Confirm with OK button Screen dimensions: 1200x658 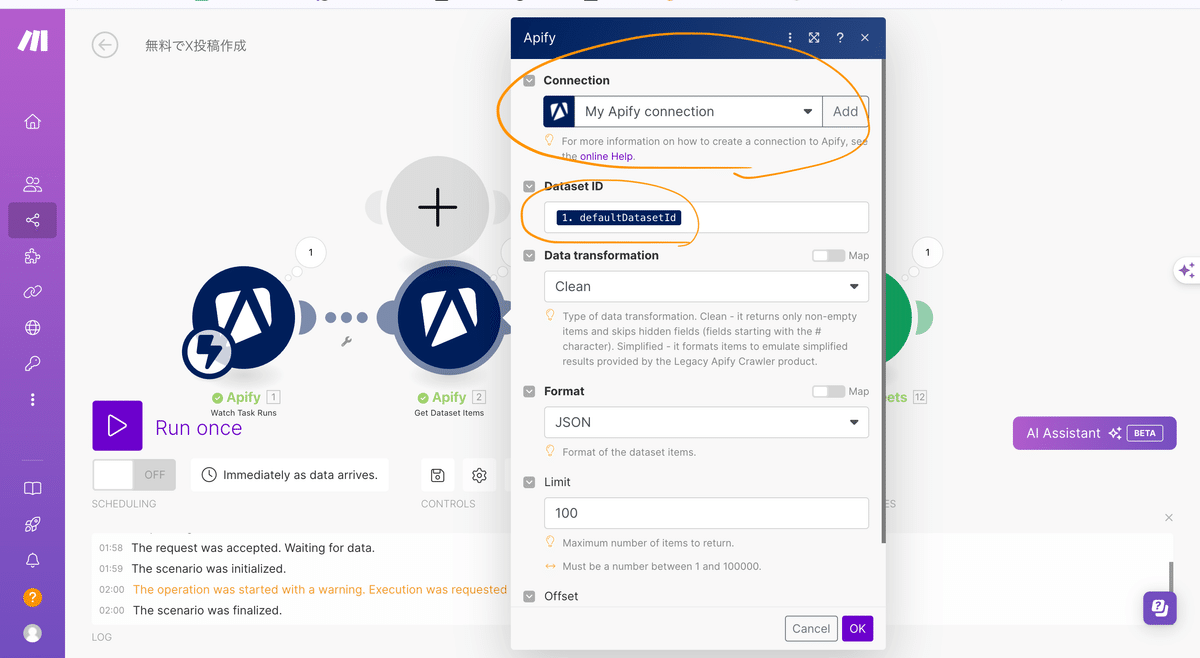click(x=857, y=629)
